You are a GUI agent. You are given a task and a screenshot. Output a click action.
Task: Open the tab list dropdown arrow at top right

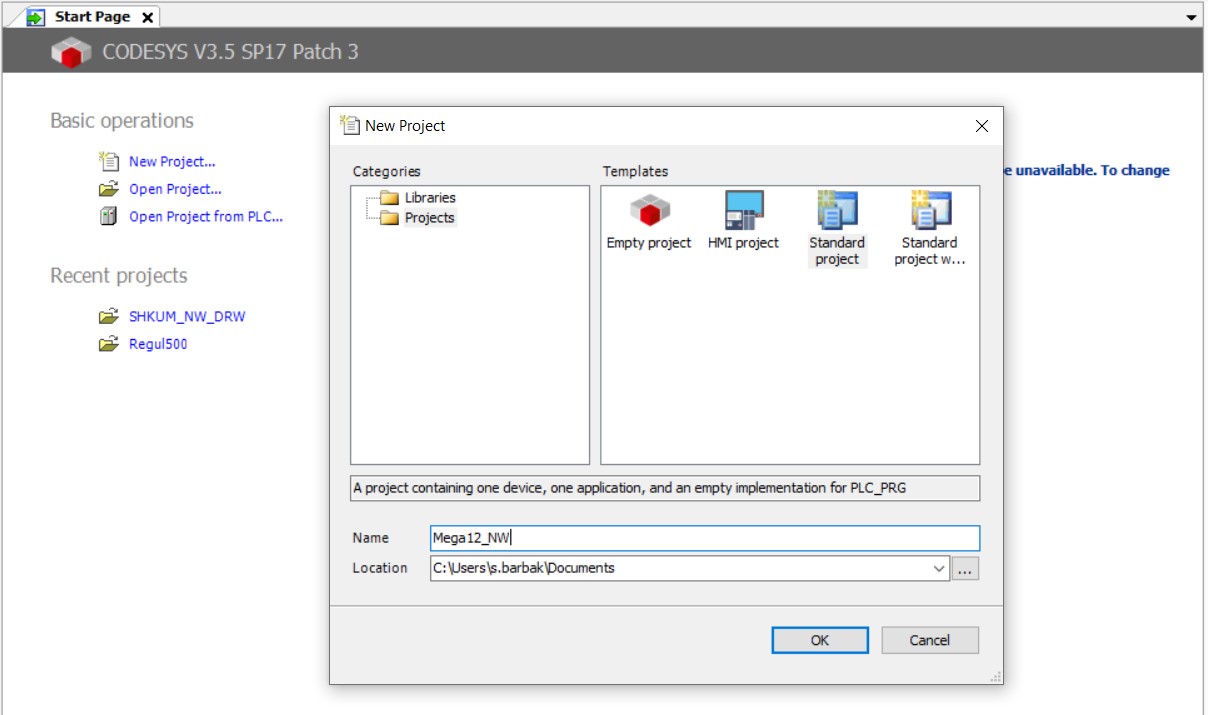tap(1191, 18)
